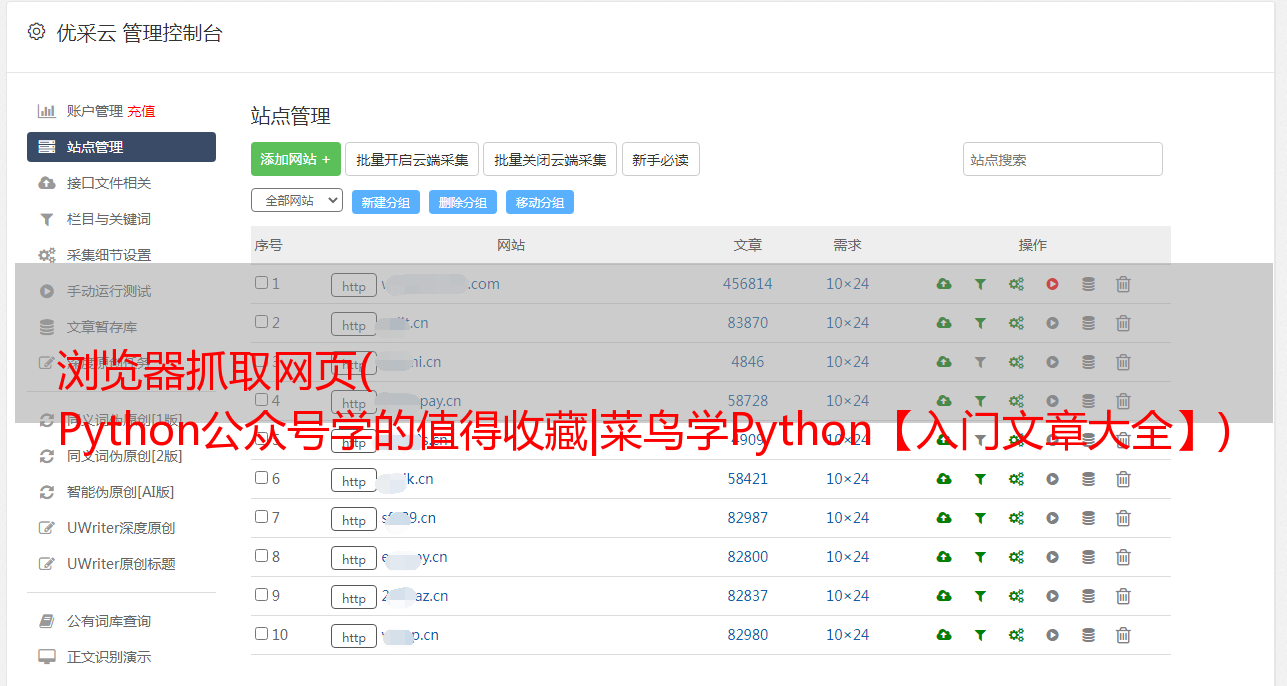The width and height of the screenshot is (1287, 686).
Task: Click the 批量开启云端采集 button
Action: (412, 159)
